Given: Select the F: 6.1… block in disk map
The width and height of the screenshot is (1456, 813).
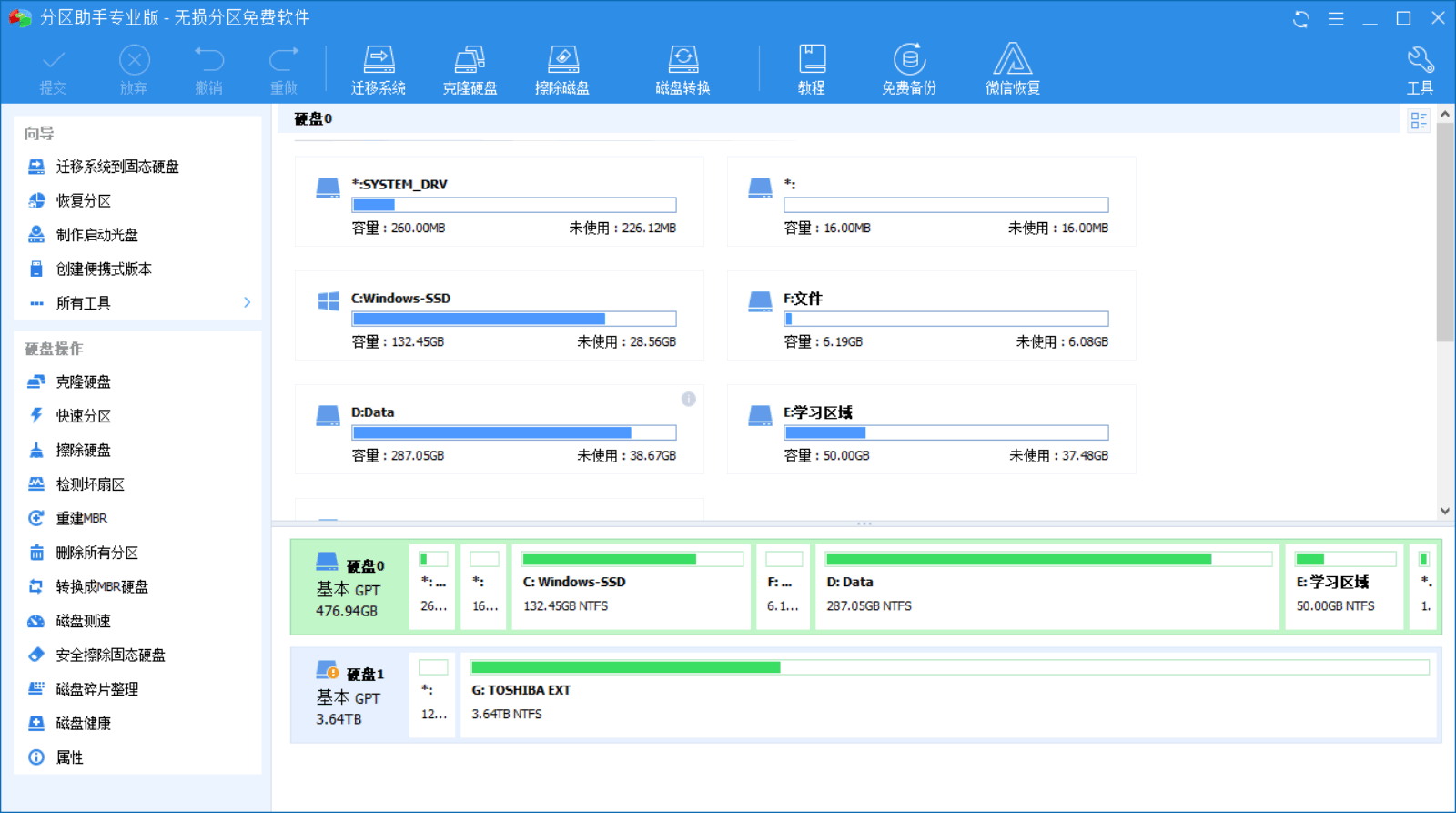Looking at the screenshot, I should [x=784, y=586].
